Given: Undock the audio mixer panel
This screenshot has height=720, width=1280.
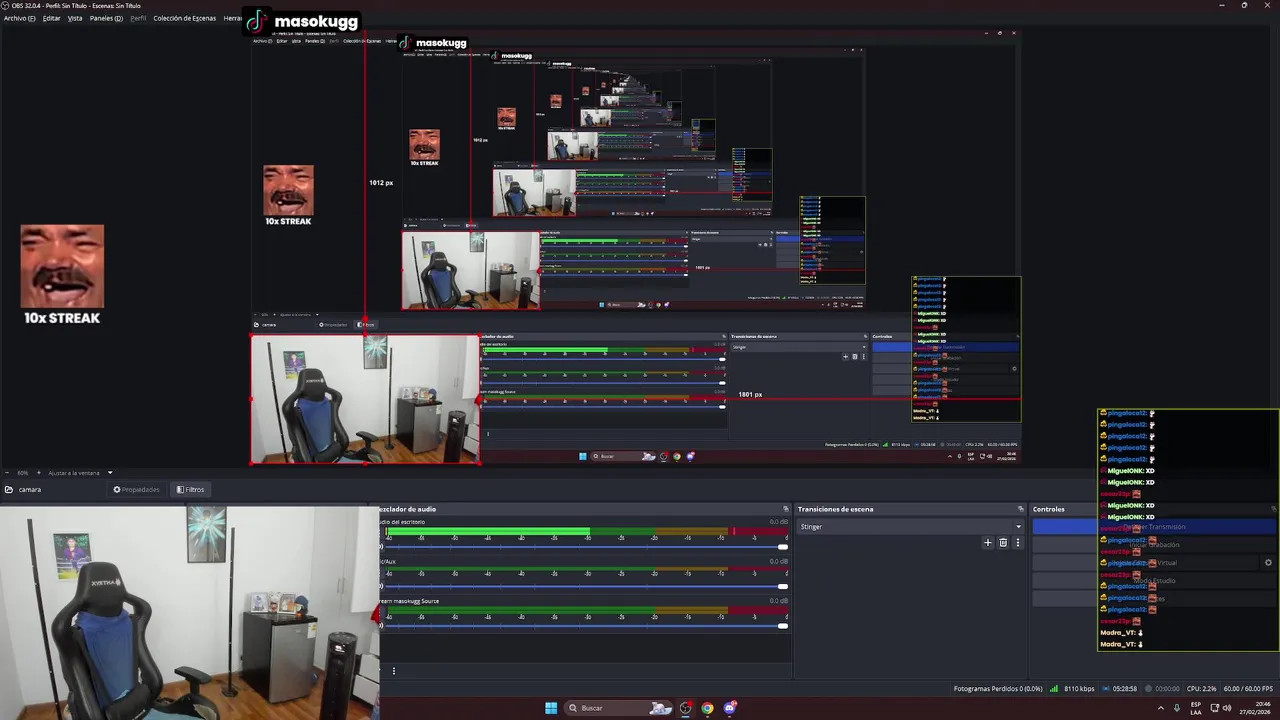Looking at the screenshot, I should (786, 509).
